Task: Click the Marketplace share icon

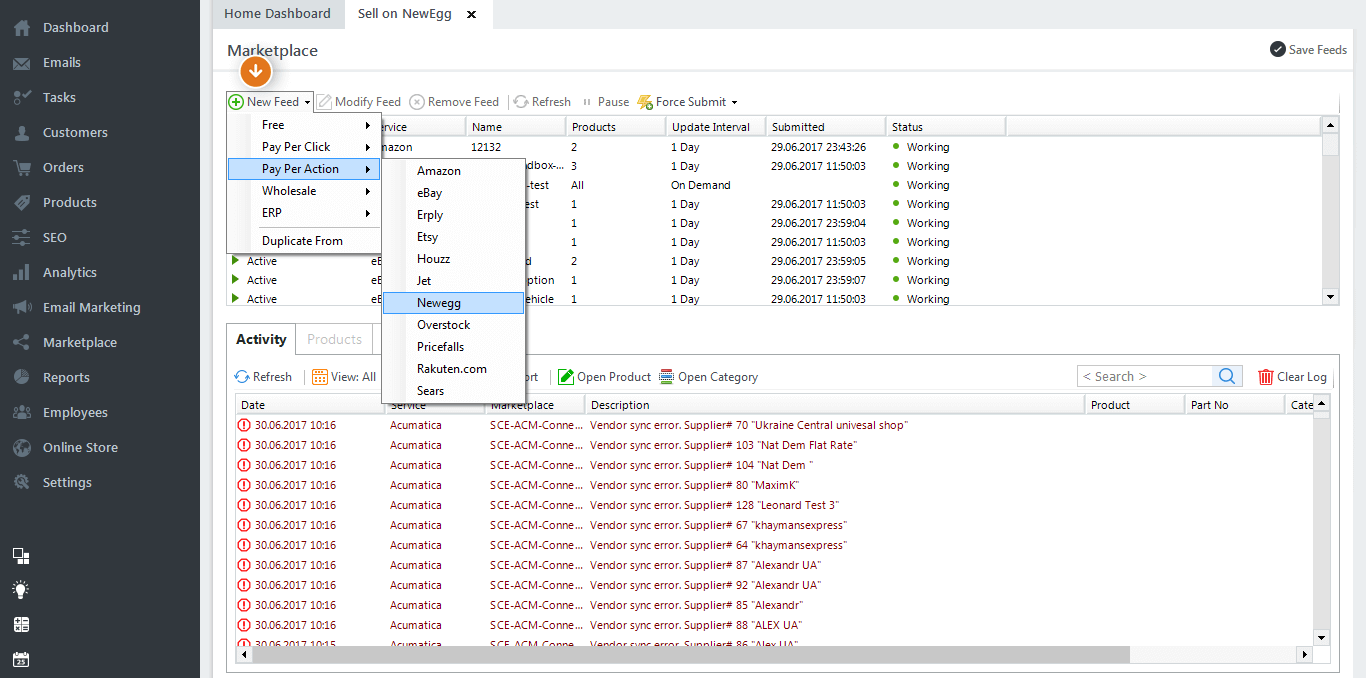Action: tap(21, 343)
